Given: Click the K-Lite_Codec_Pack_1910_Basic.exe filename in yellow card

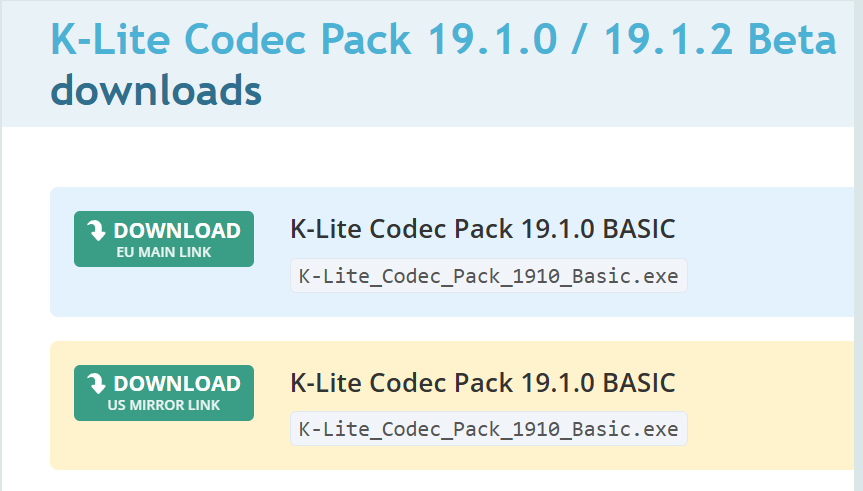Looking at the screenshot, I should coord(489,429).
